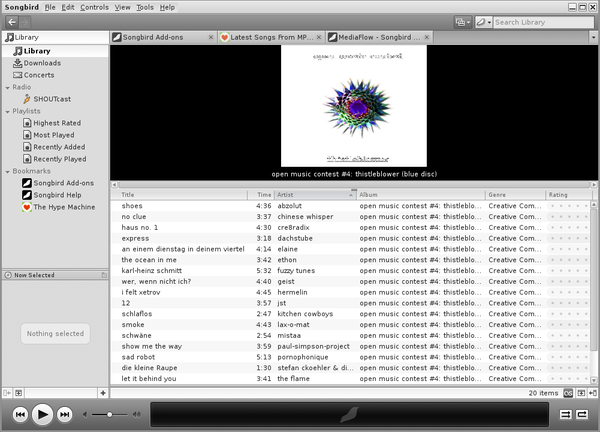Open the column picker beside Rating header
The height and width of the screenshot is (432, 600).
click(594, 195)
